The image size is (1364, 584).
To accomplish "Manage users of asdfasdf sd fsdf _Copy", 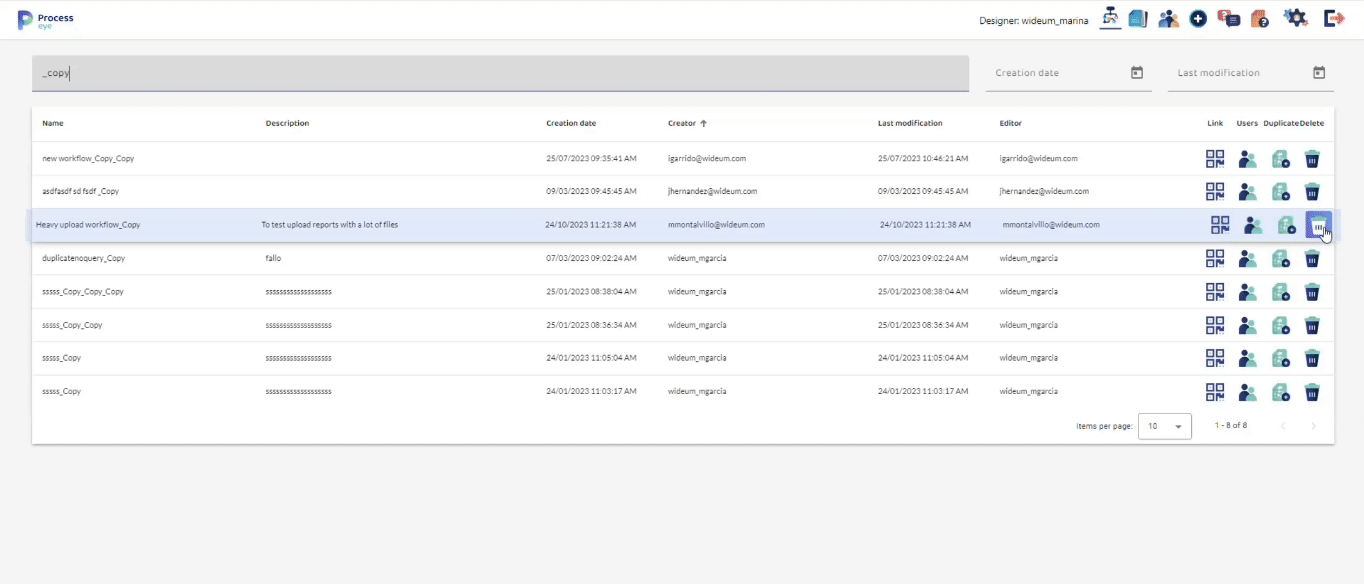I will pyautogui.click(x=1247, y=192).
